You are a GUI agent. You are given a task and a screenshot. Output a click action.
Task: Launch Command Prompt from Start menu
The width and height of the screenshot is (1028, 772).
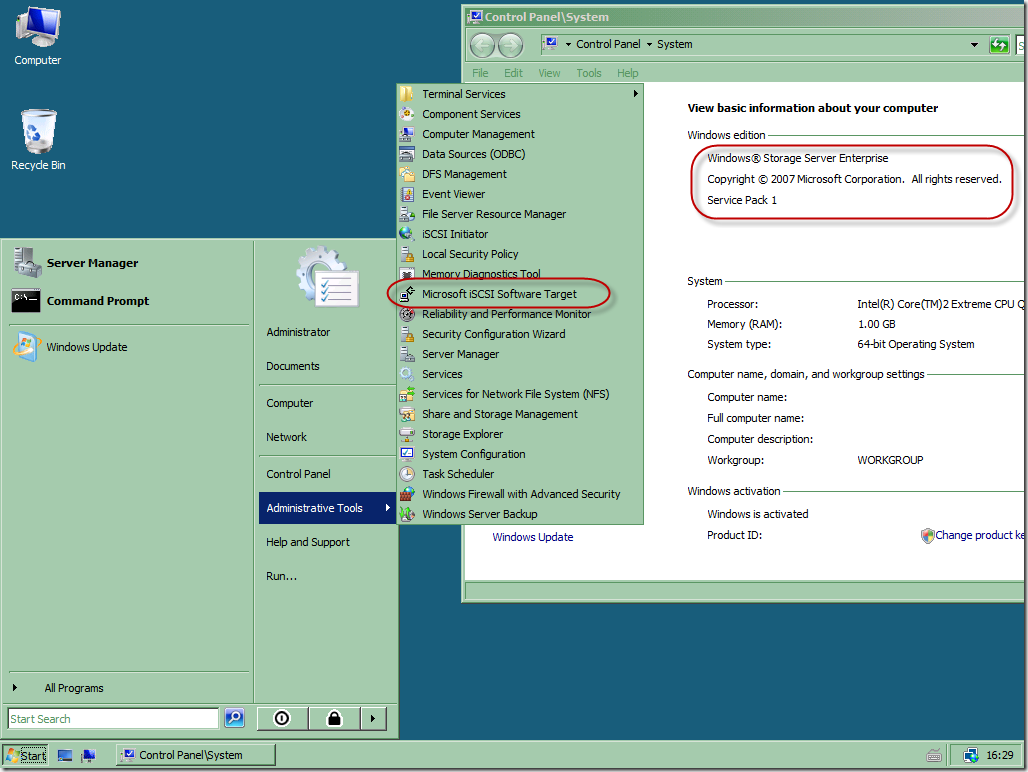click(97, 301)
